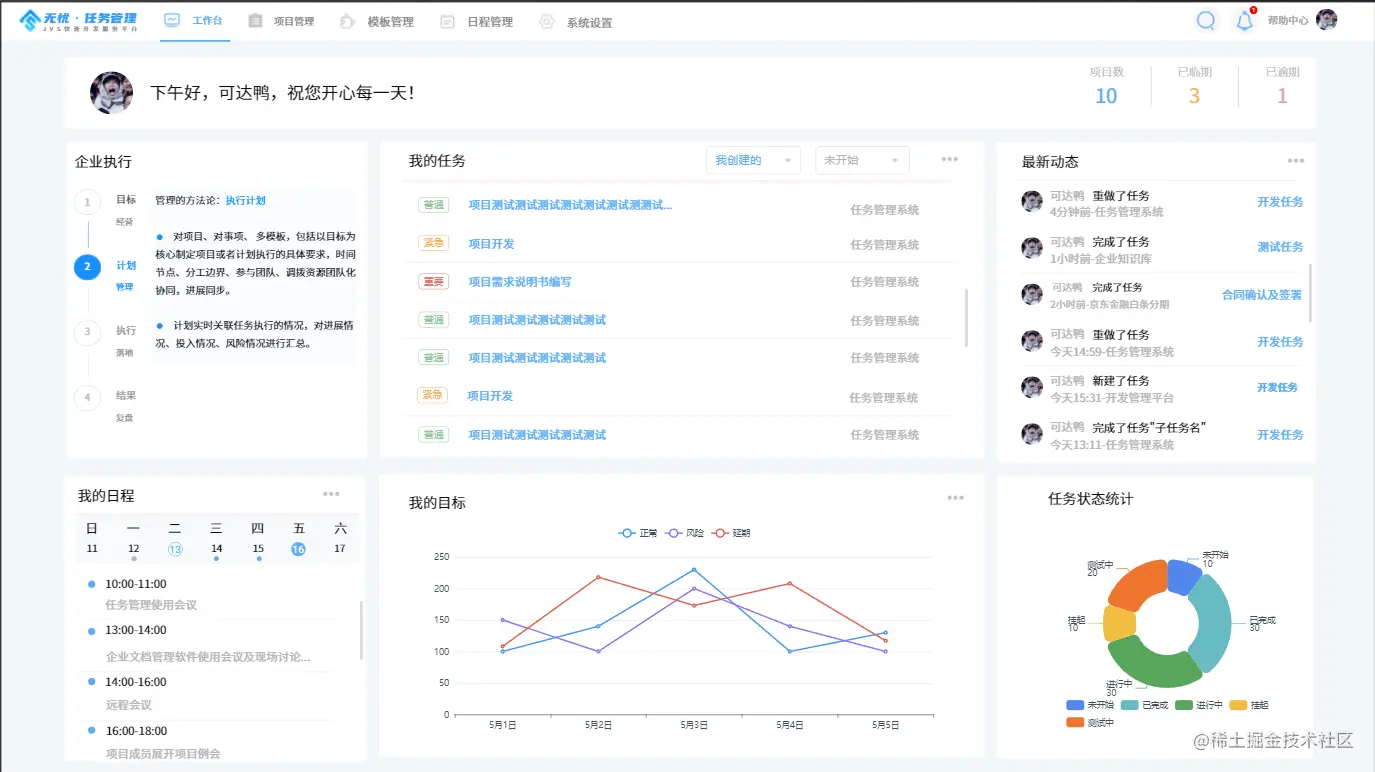This screenshot has height=772, width=1375.
Task: Select day 14 in the week calendar
Action: [x=216, y=549]
